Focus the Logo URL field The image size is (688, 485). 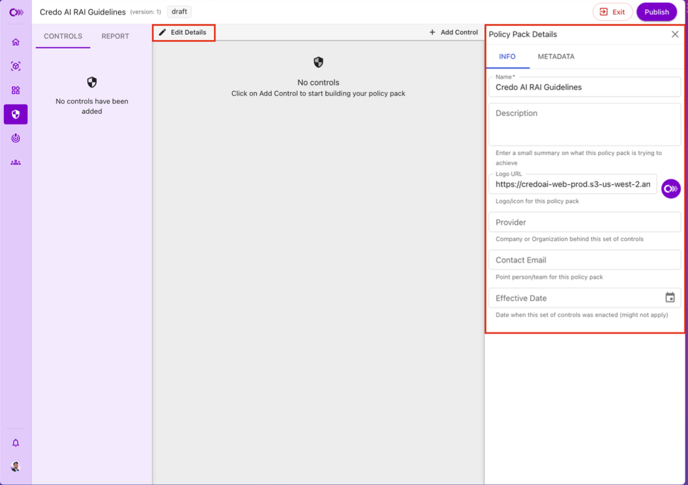pos(573,184)
